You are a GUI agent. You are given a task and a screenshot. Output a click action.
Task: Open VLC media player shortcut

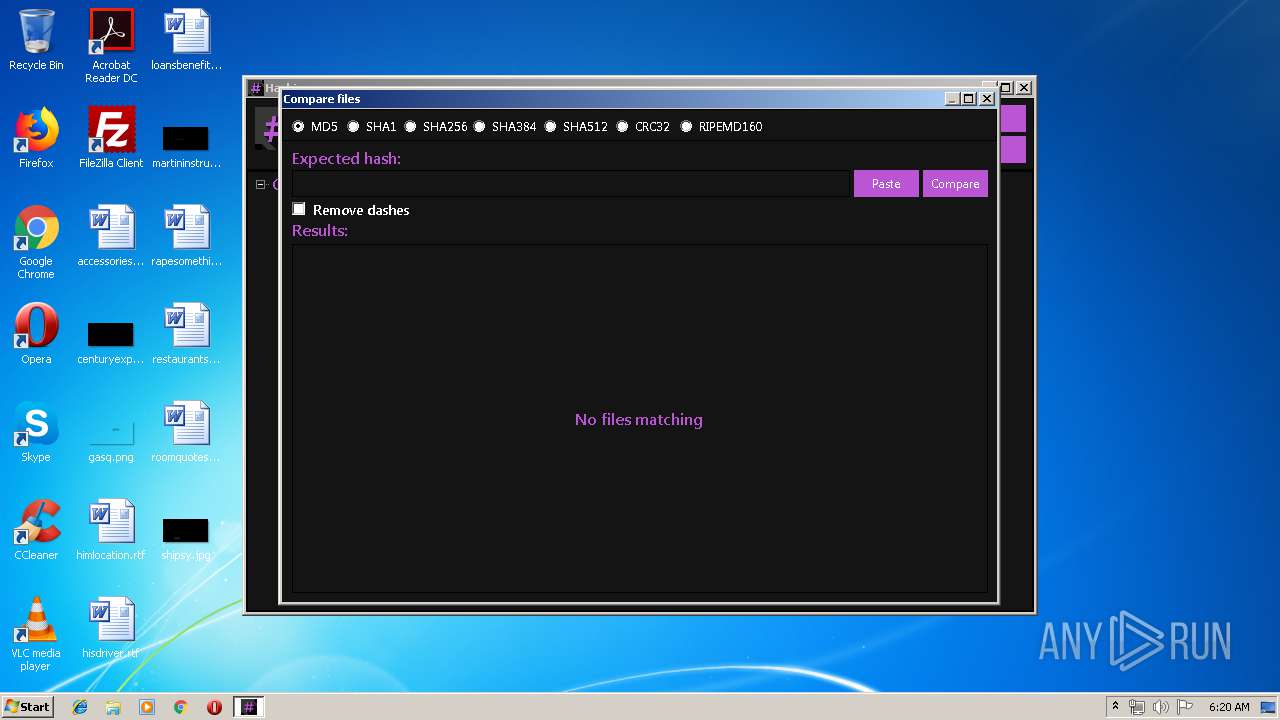36,634
